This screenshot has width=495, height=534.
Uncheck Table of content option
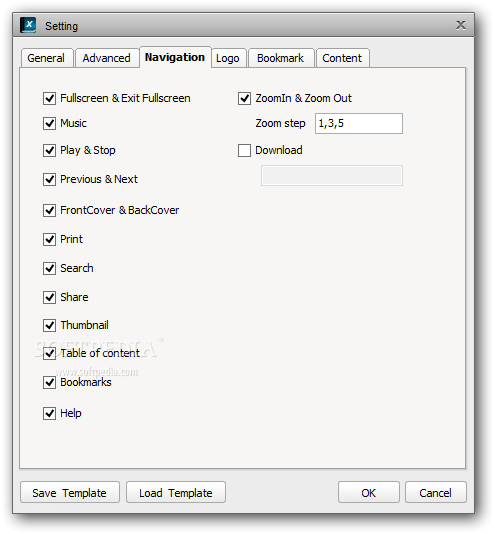(49, 354)
